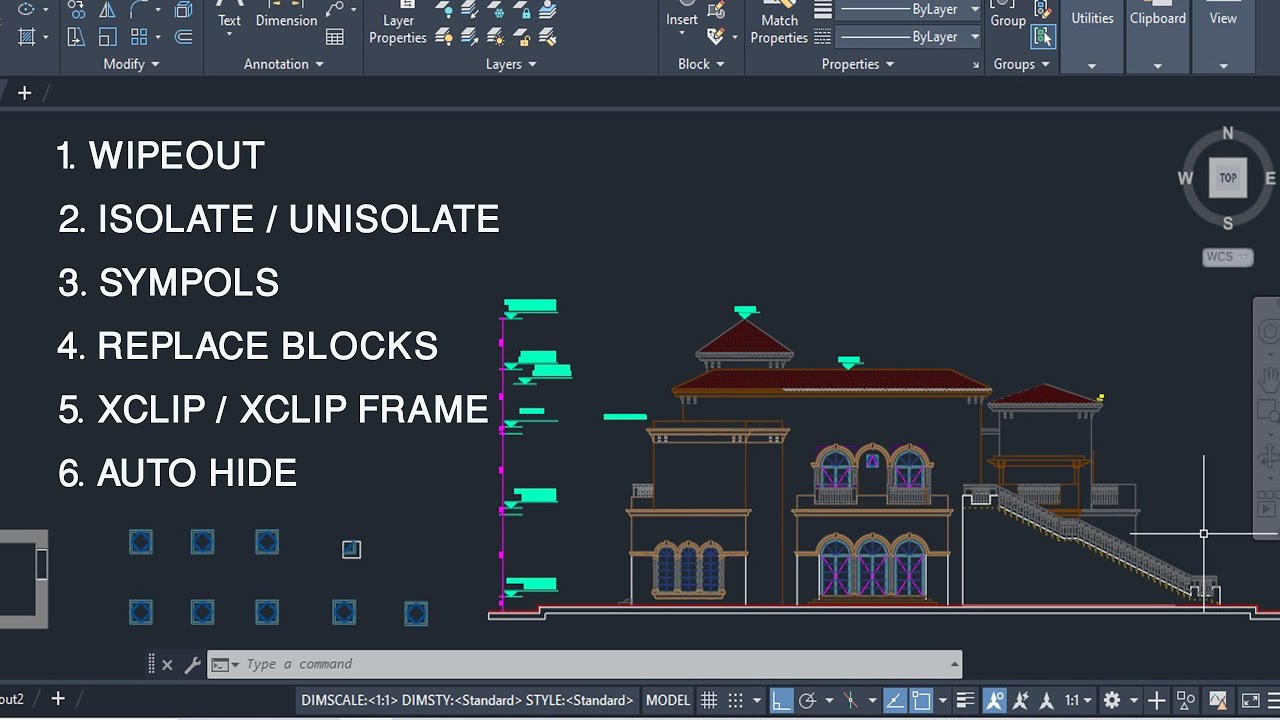Viewport: 1280px width, 720px height.
Task: Expand the Block panel
Action: [x=701, y=64]
